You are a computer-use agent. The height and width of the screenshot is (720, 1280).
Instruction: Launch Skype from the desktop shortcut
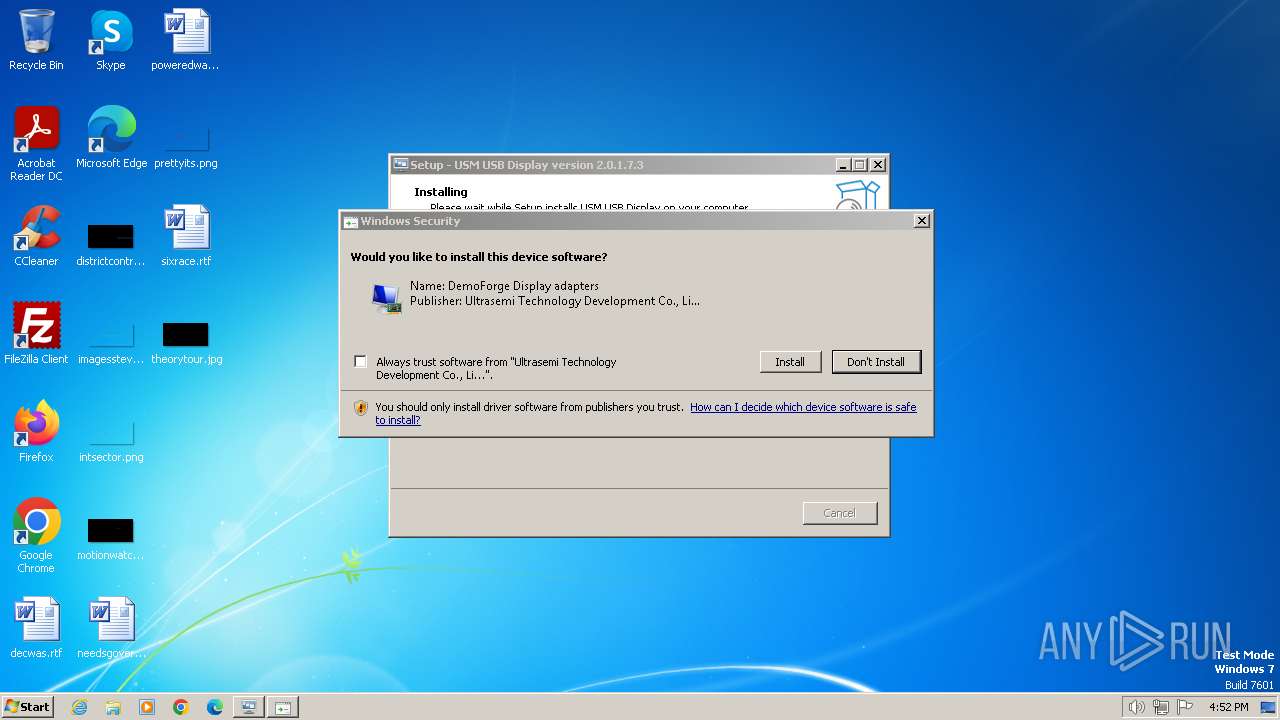[x=111, y=40]
